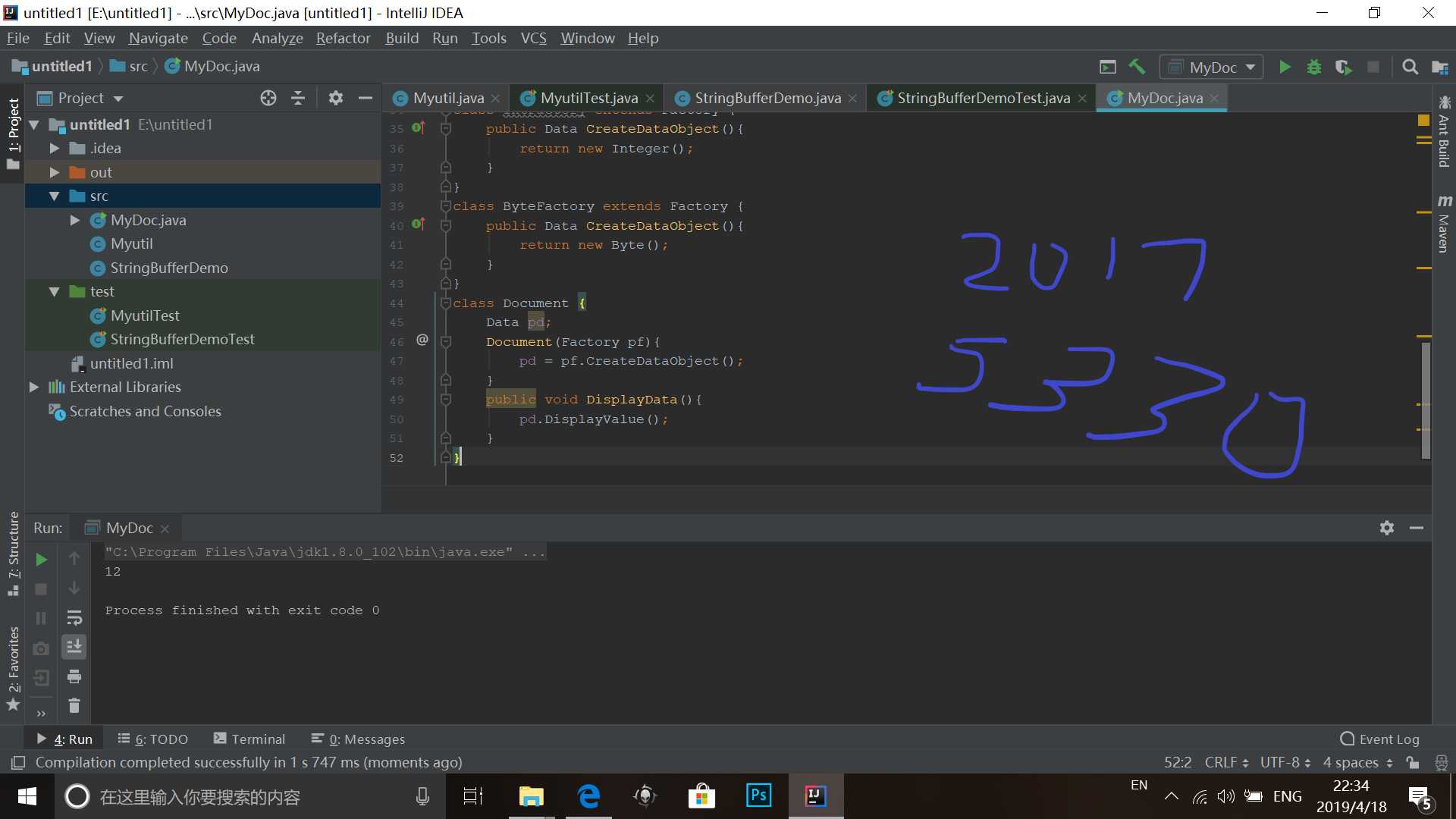Collapse the test folder
1456x819 pixels.
coord(55,291)
